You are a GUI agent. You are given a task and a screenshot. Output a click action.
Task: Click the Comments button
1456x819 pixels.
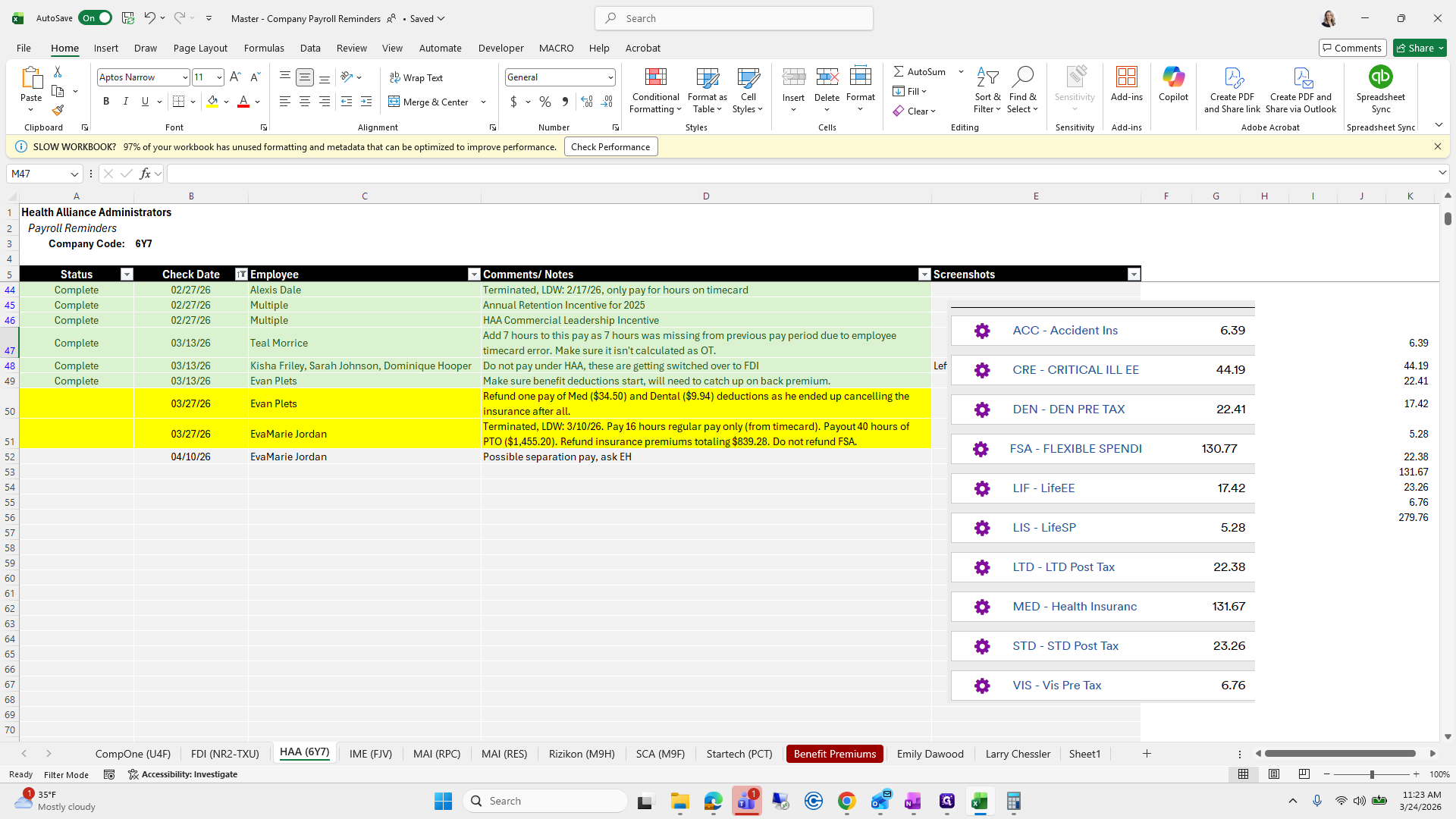click(x=1352, y=48)
